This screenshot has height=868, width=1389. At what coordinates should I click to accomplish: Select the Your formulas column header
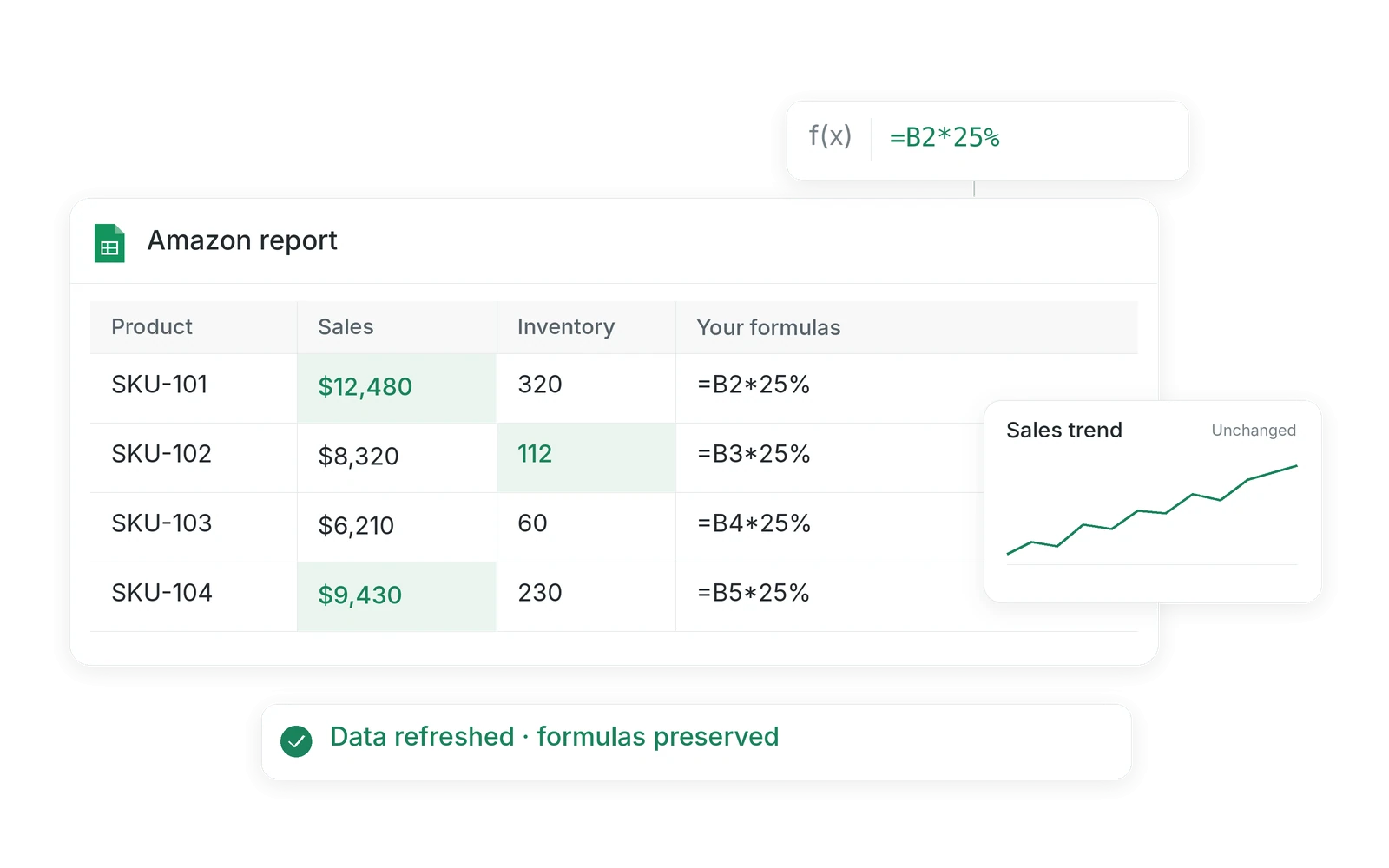pos(906,327)
